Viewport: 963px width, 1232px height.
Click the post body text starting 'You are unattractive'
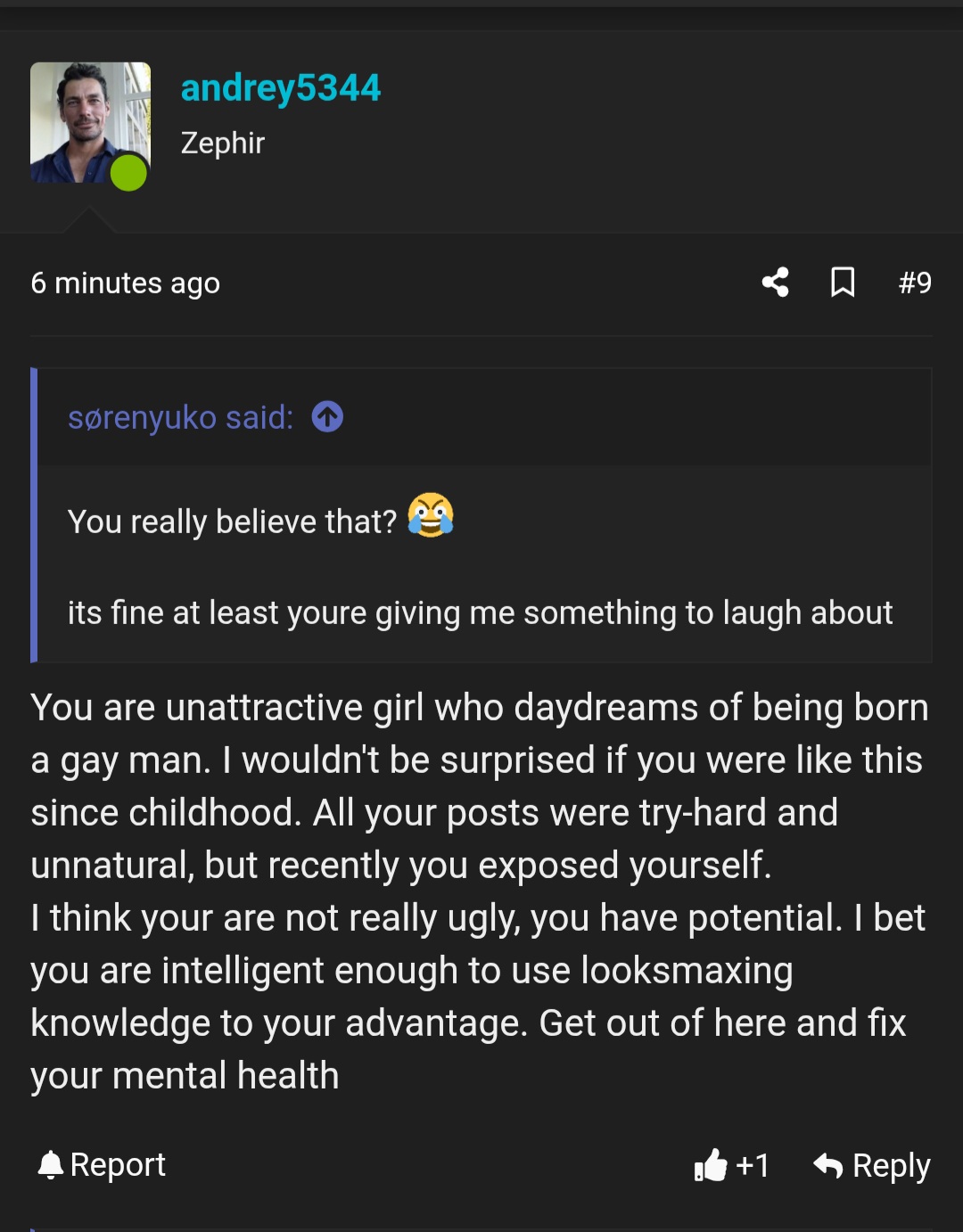pyautogui.click(x=480, y=891)
